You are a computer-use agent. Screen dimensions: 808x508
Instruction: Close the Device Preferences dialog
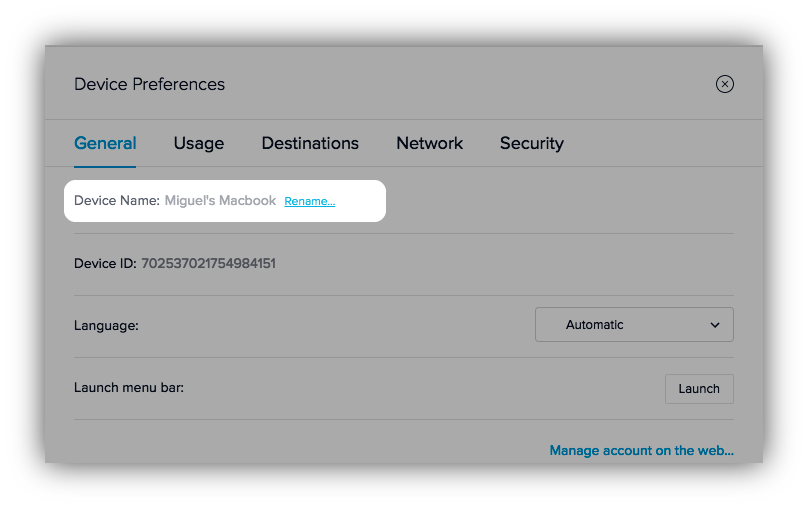coord(725,84)
